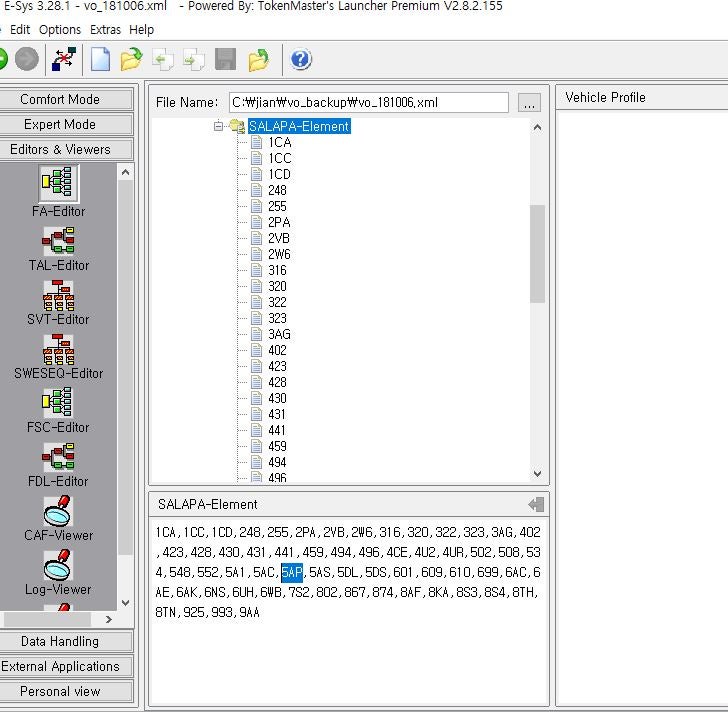Viewport: 728px width, 712px height.
Task: Open the Extras menu
Action: (105, 29)
